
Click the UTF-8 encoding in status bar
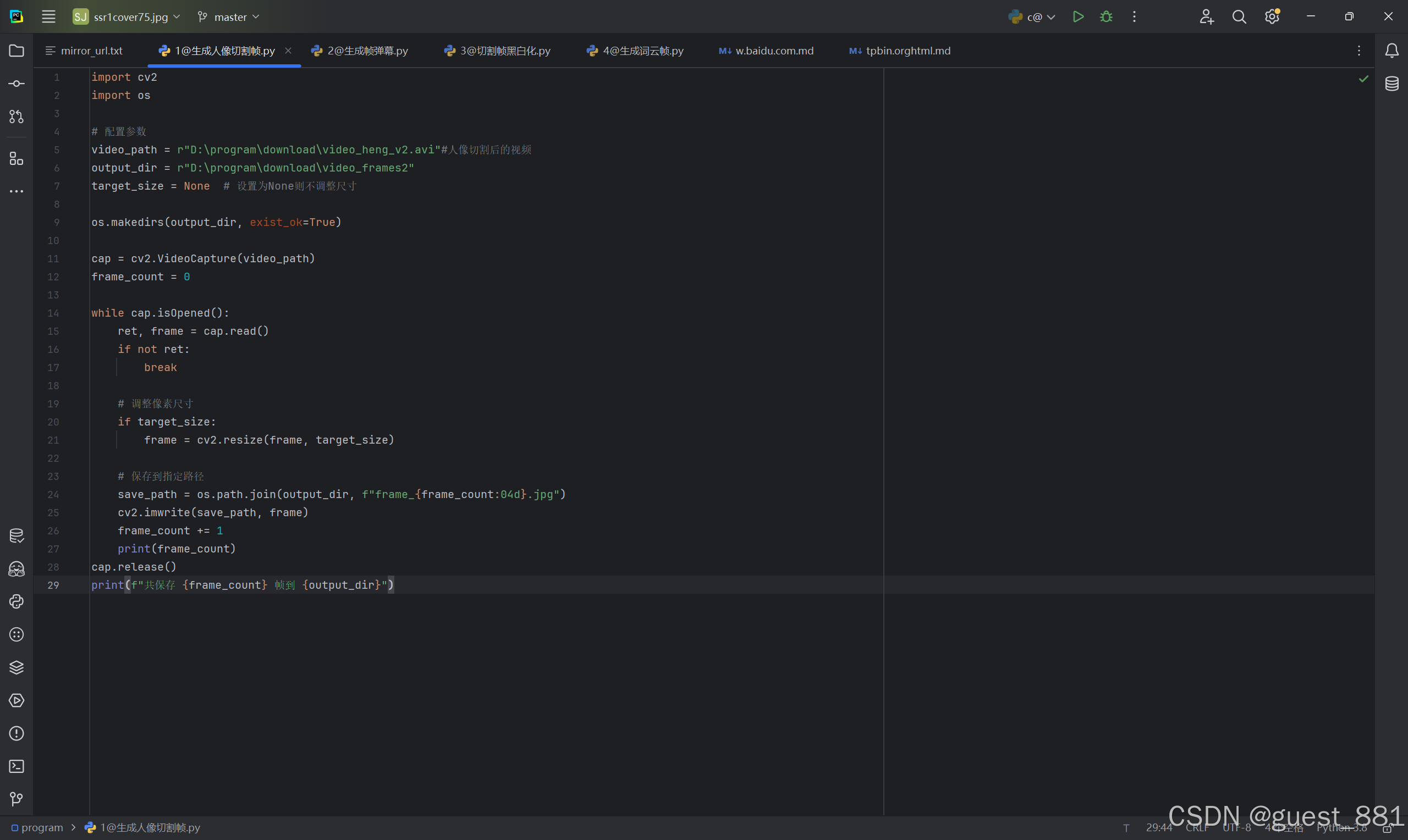[1236, 827]
